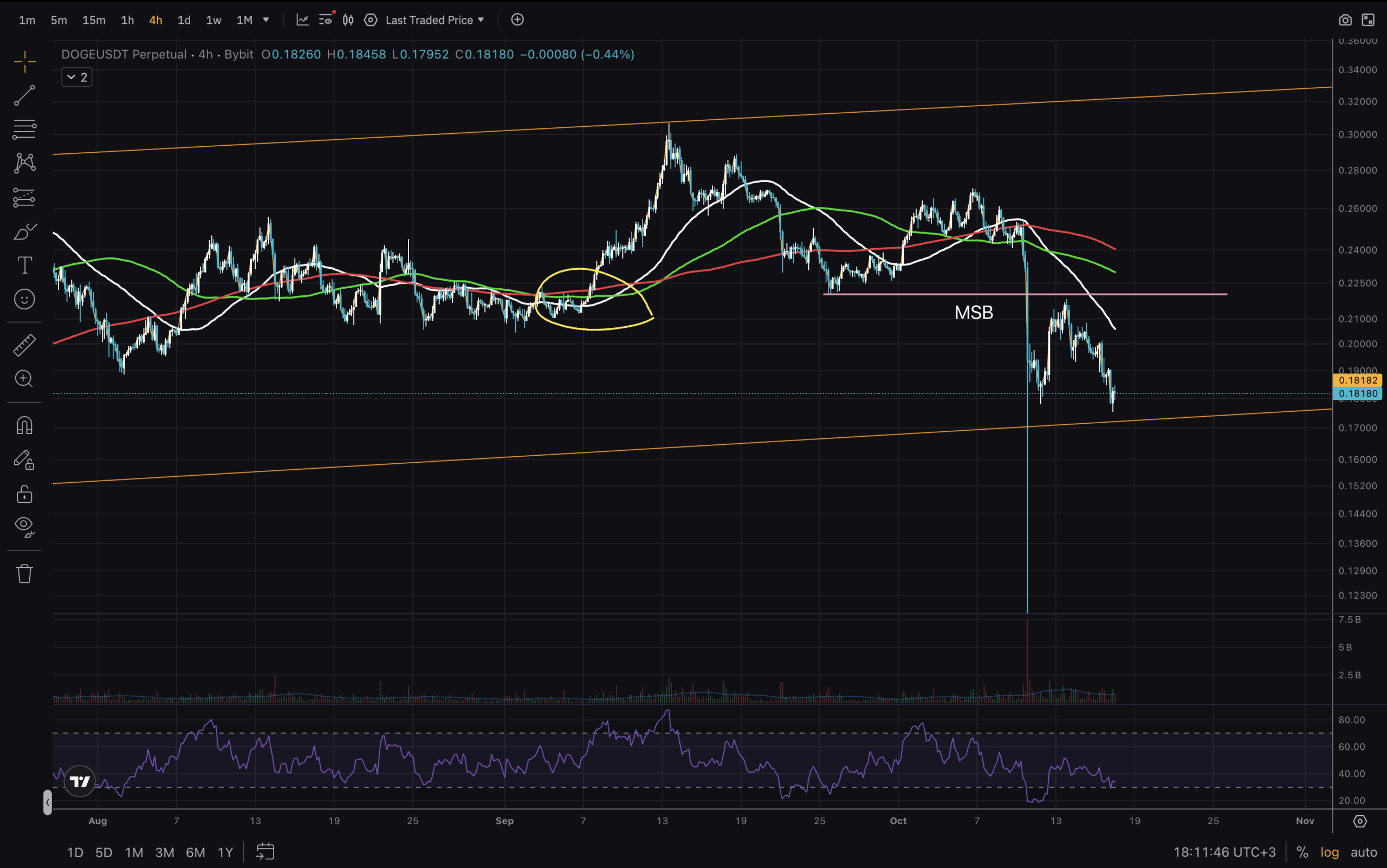Image resolution: width=1387 pixels, height=868 pixels.
Task: Switch to the 1d timeframe
Action: click(184, 20)
